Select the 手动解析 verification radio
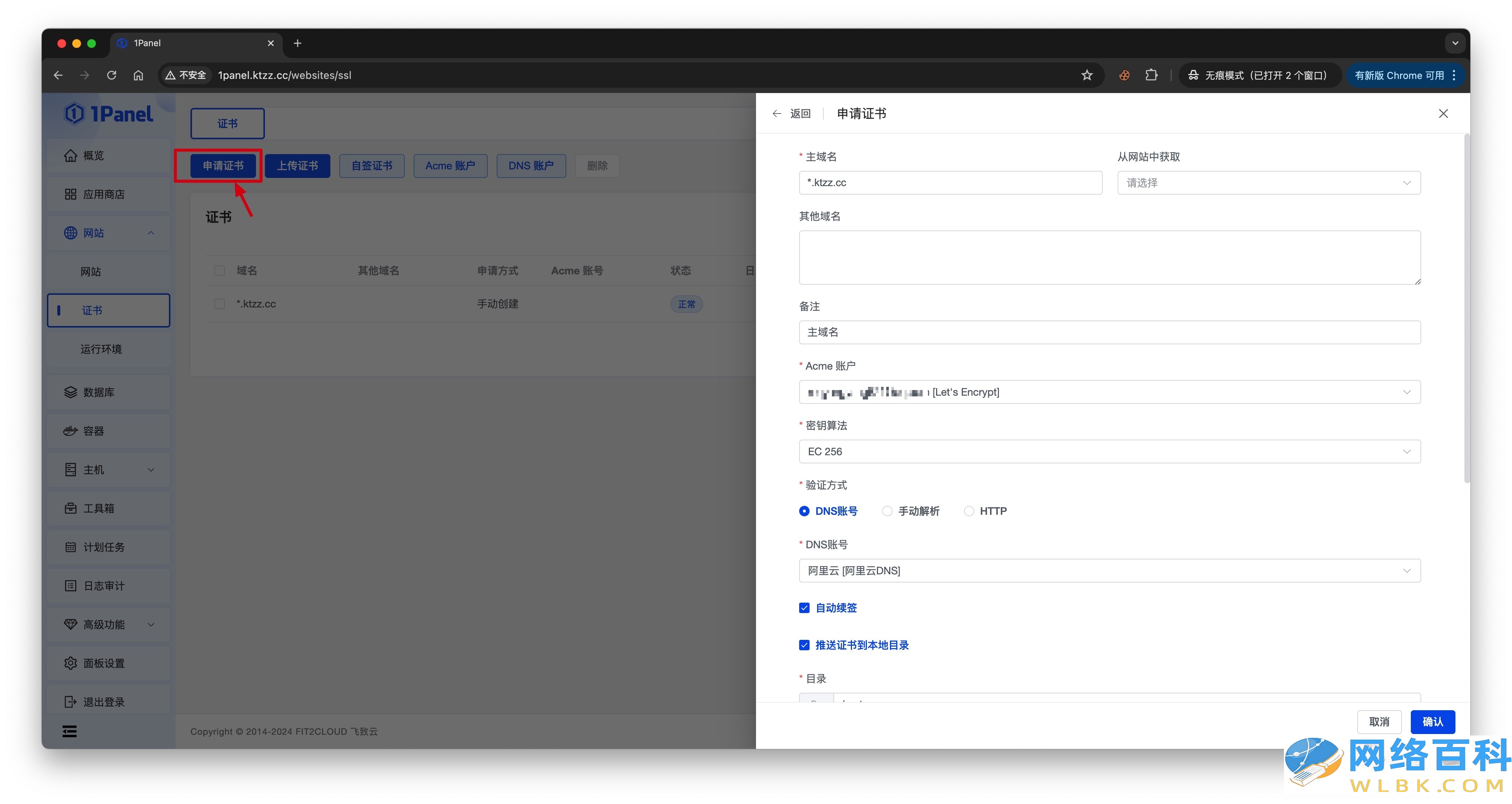Screen dimensions: 1512x804 [x=887, y=511]
